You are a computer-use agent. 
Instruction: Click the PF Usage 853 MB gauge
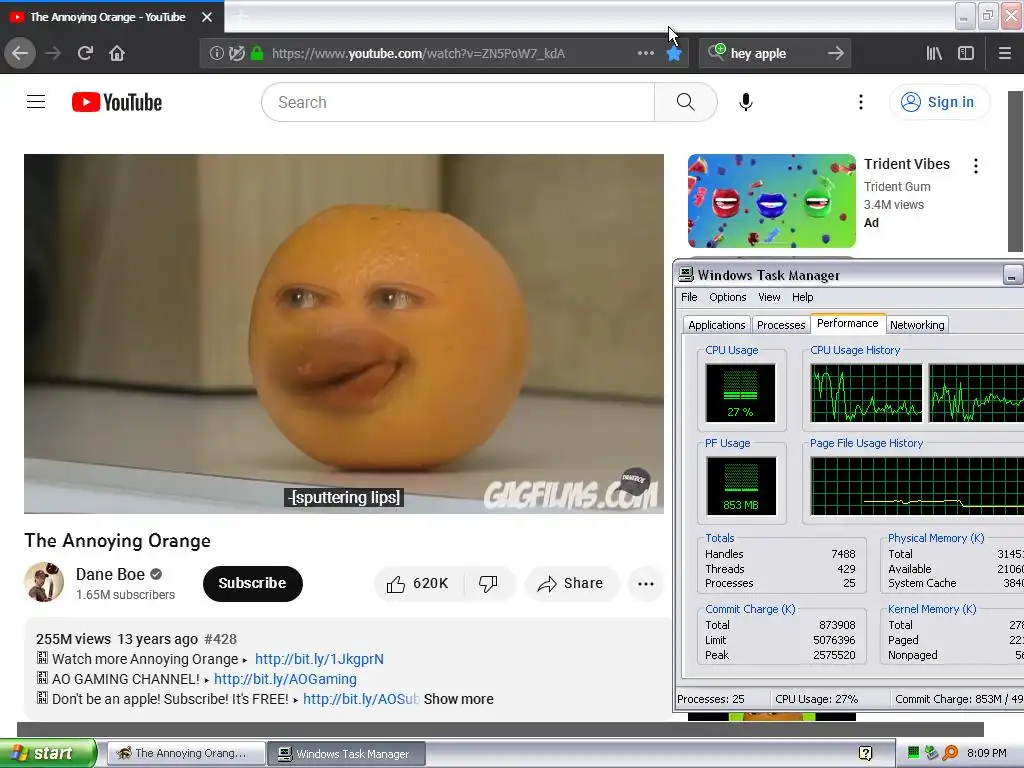tap(741, 486)
